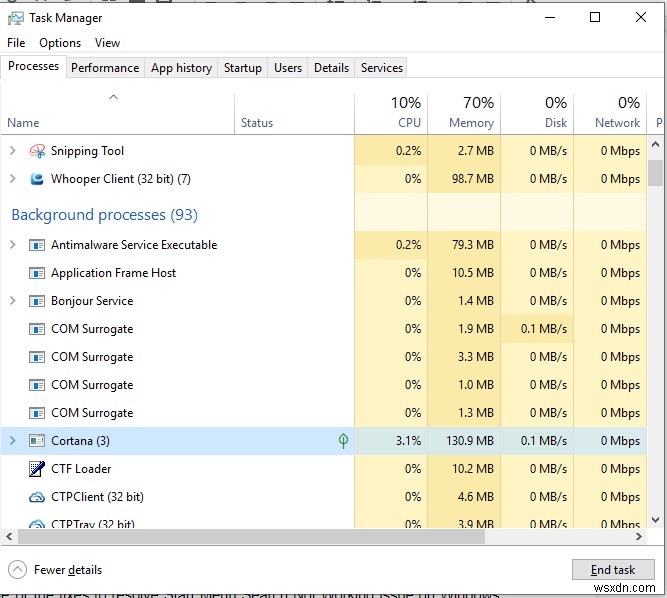667x598 pixels.
Task: Minimize the Task Manager window
Action: point(550,17)
